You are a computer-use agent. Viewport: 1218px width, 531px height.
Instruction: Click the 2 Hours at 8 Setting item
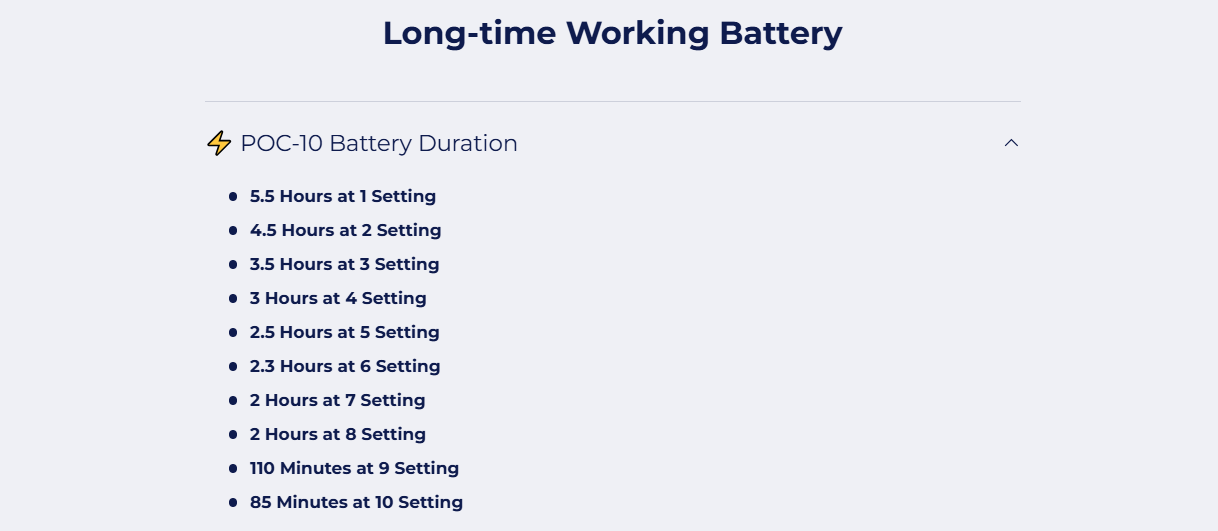[338, 434]
